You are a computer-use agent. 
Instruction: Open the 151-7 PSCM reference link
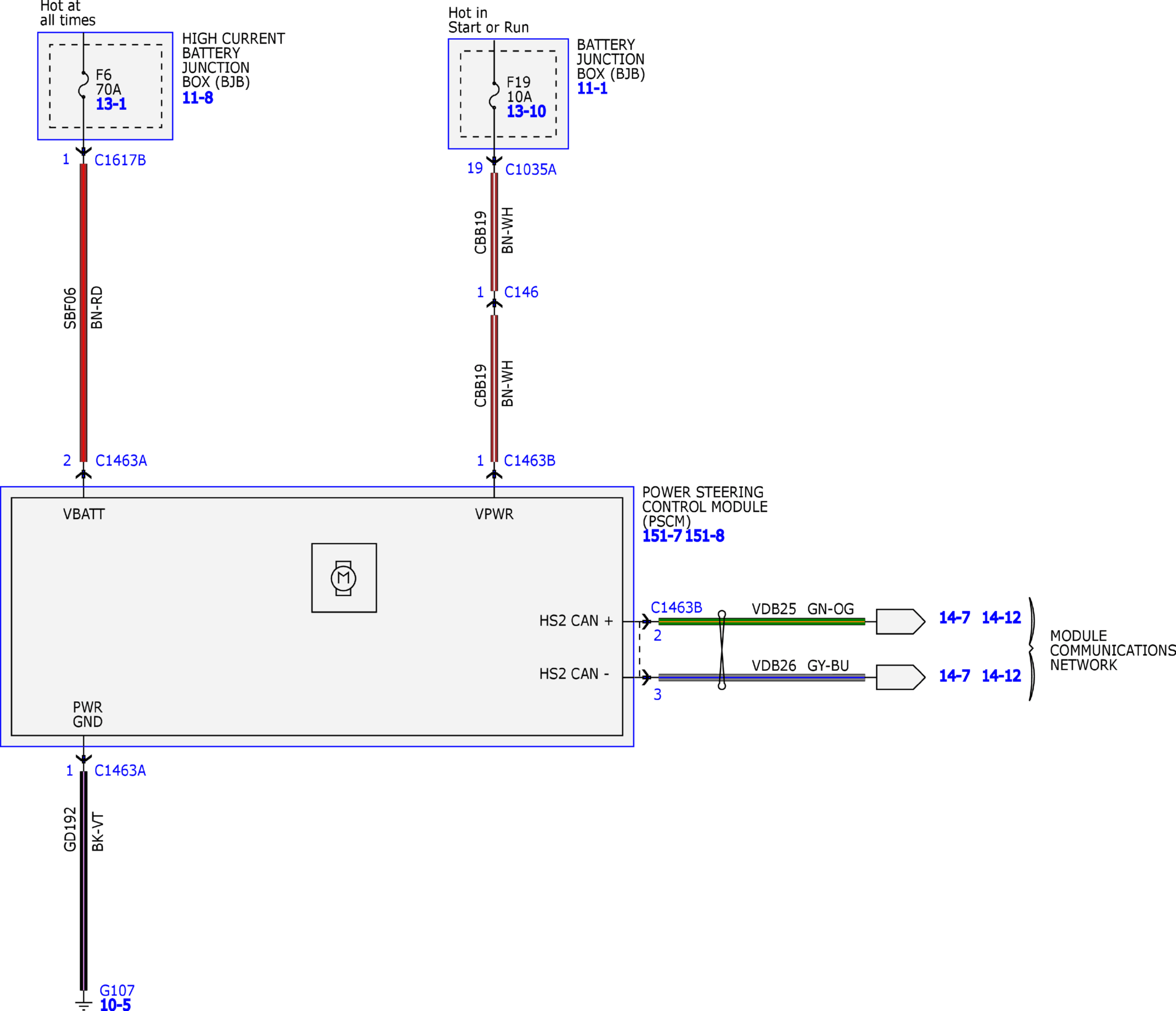661,536
